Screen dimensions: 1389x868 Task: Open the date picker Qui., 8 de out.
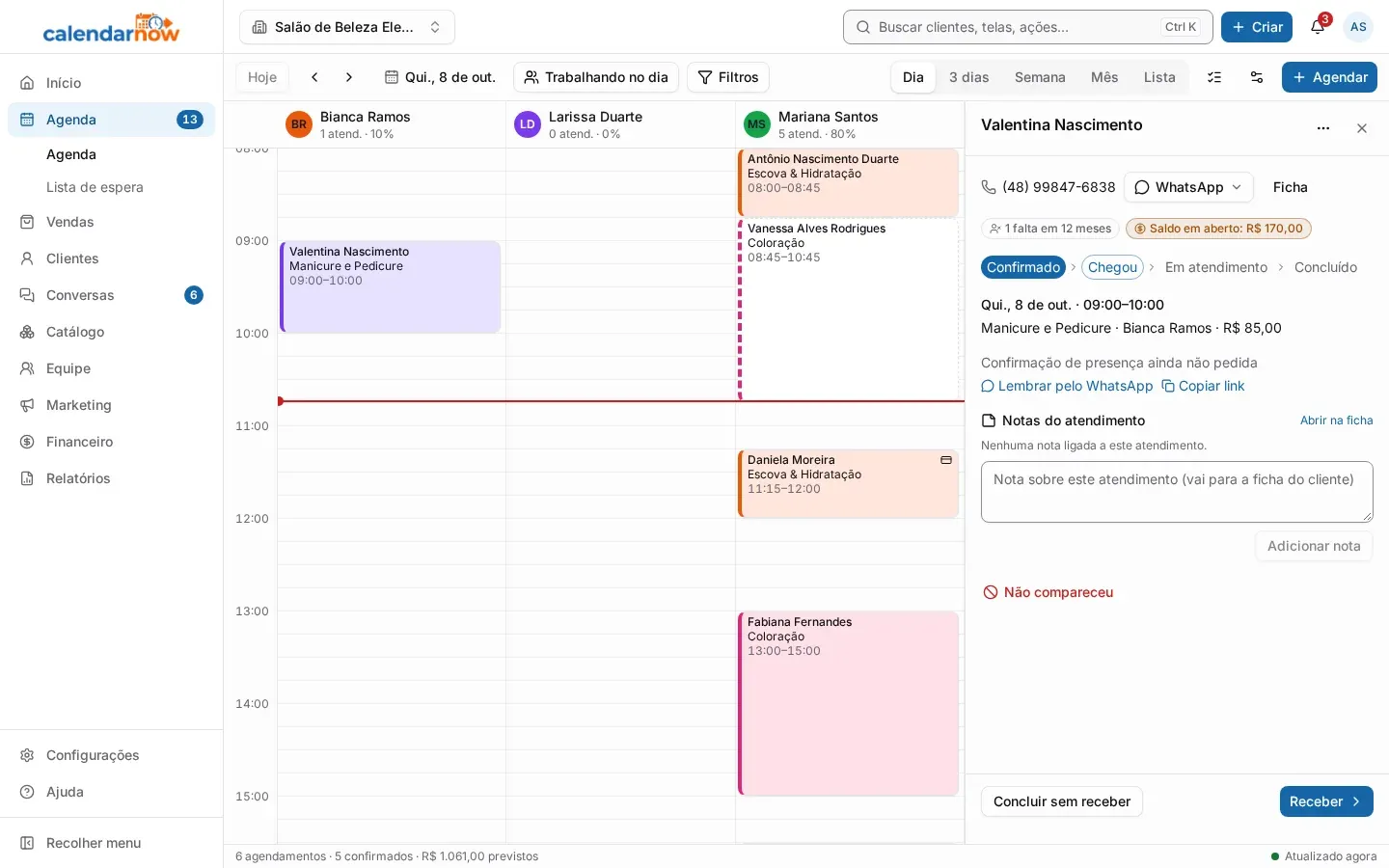click(440, 77)
